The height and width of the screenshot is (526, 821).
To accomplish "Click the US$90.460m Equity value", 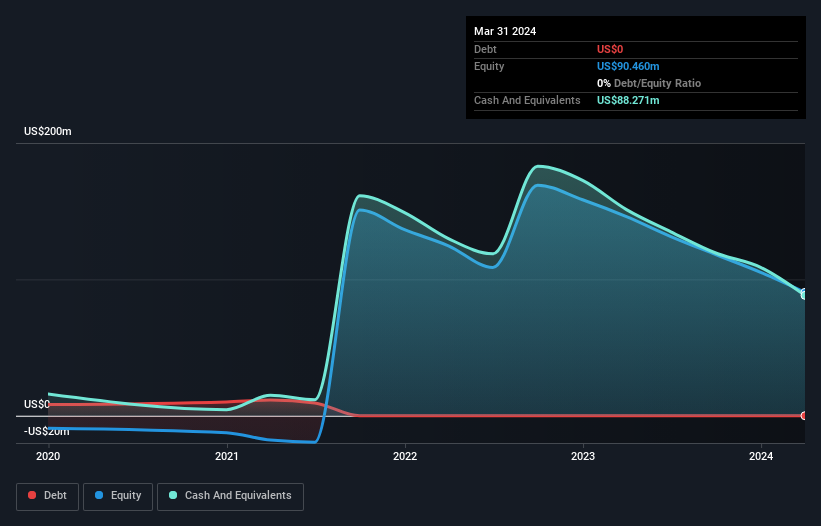I will click(628, 66).
